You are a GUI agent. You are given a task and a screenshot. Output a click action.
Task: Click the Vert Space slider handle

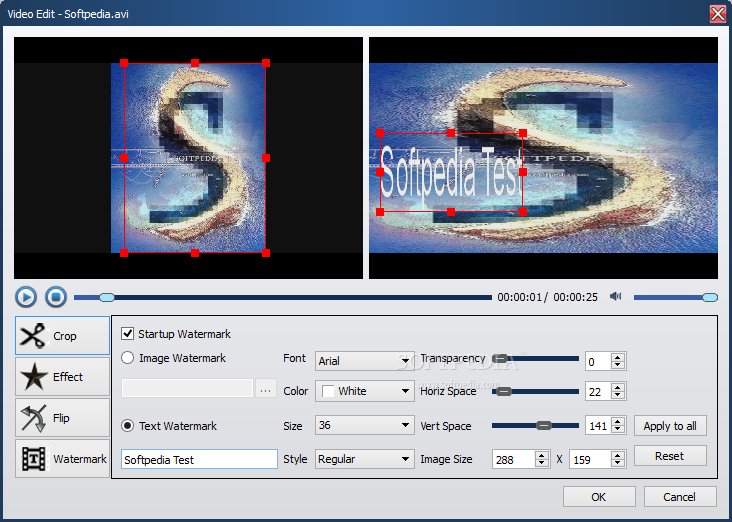coord(544,425)
